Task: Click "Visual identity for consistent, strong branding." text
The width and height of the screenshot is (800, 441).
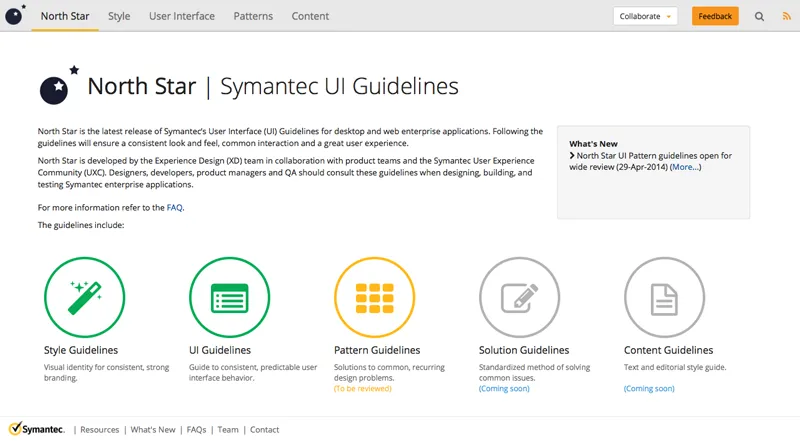Action: [107, 373]
